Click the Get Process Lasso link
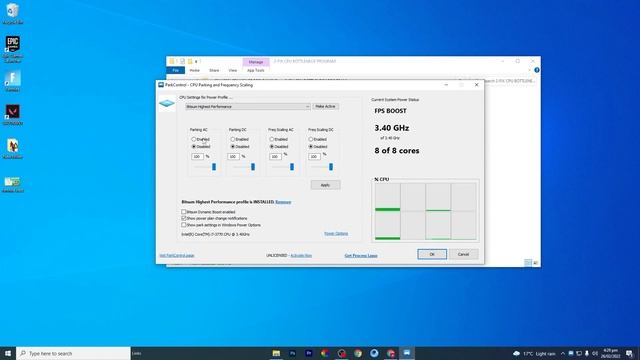The height and width of the screenshot is (360, 640). [x=361, y=256]
